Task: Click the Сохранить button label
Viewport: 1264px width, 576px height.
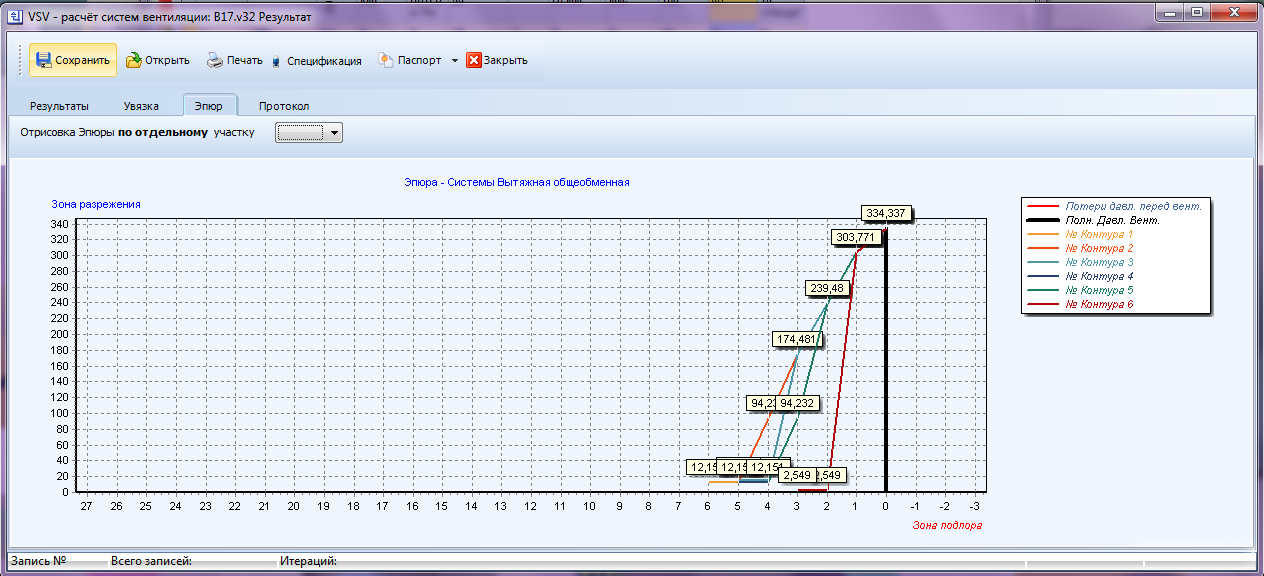Action: coord(82,60)
